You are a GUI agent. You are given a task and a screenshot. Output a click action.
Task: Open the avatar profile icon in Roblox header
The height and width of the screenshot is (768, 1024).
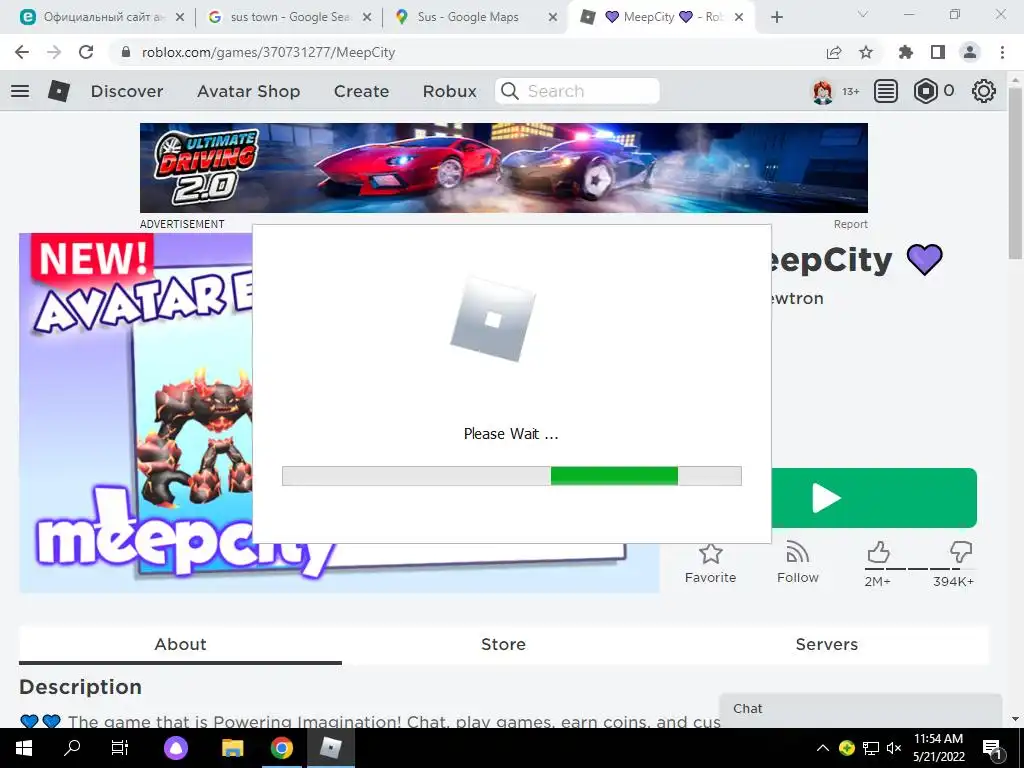[822, 91]
